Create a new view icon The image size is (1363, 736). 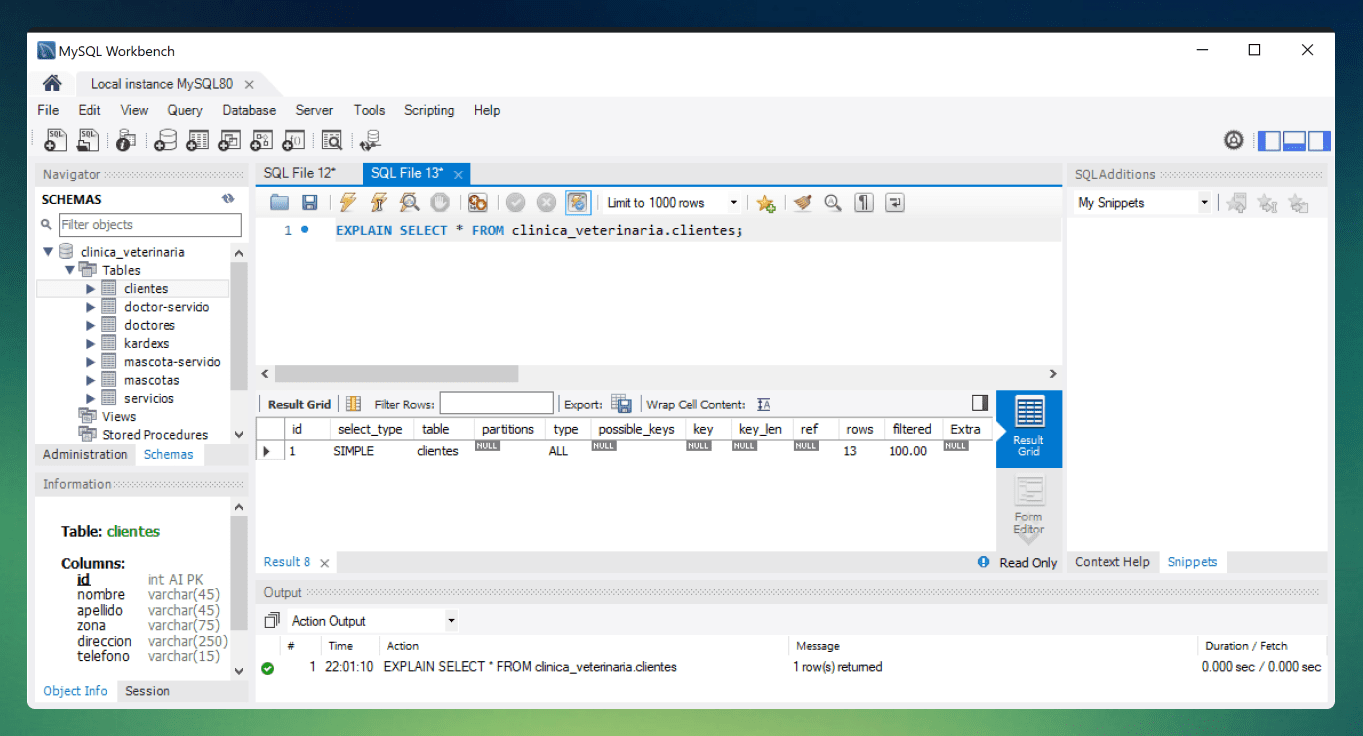coord(230,141)
